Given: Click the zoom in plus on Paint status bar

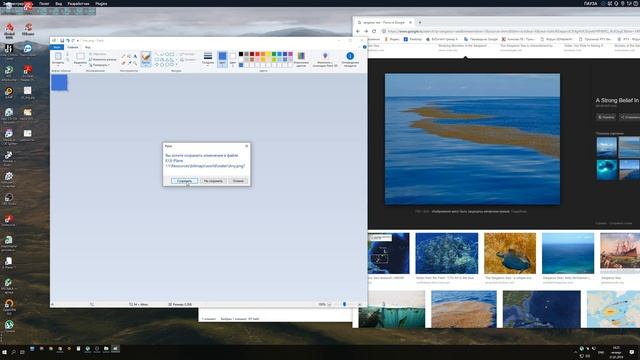Looking at the screenshot, I should click(x=359, y=304).
